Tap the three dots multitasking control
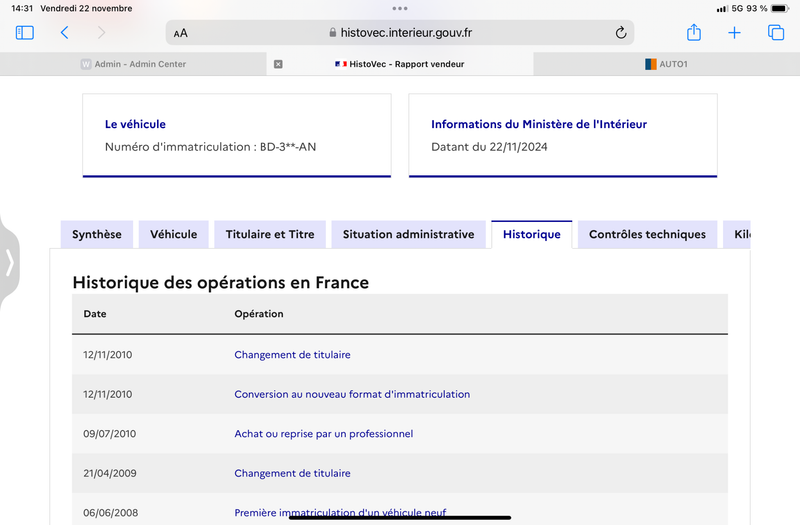This screenshot has height=525, width=800. tap(400, 8)
